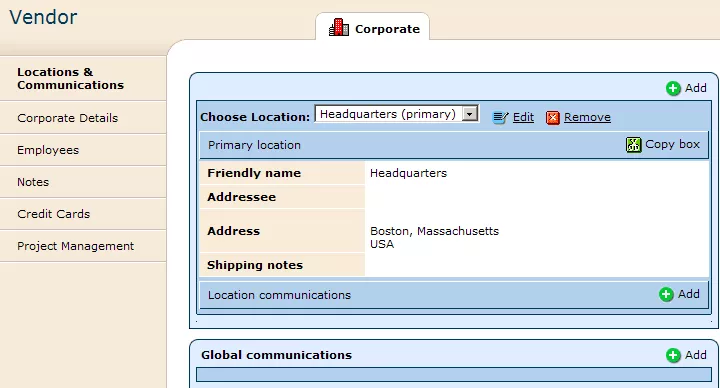The height and width of the screenshot is (388, 720).
Task: Click the Friendly name value Headquarters
Action: pyautogui.click(x=408, y=173)
